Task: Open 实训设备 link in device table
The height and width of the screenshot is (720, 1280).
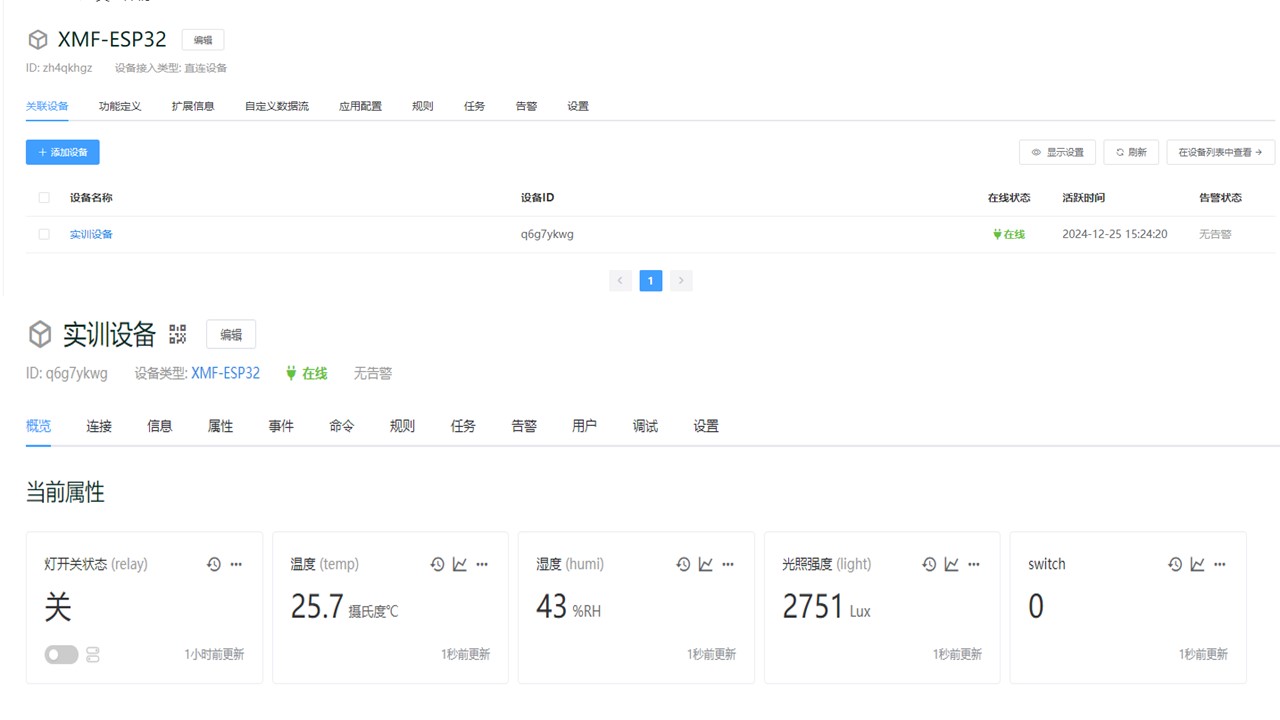Action: click(91, 234)
